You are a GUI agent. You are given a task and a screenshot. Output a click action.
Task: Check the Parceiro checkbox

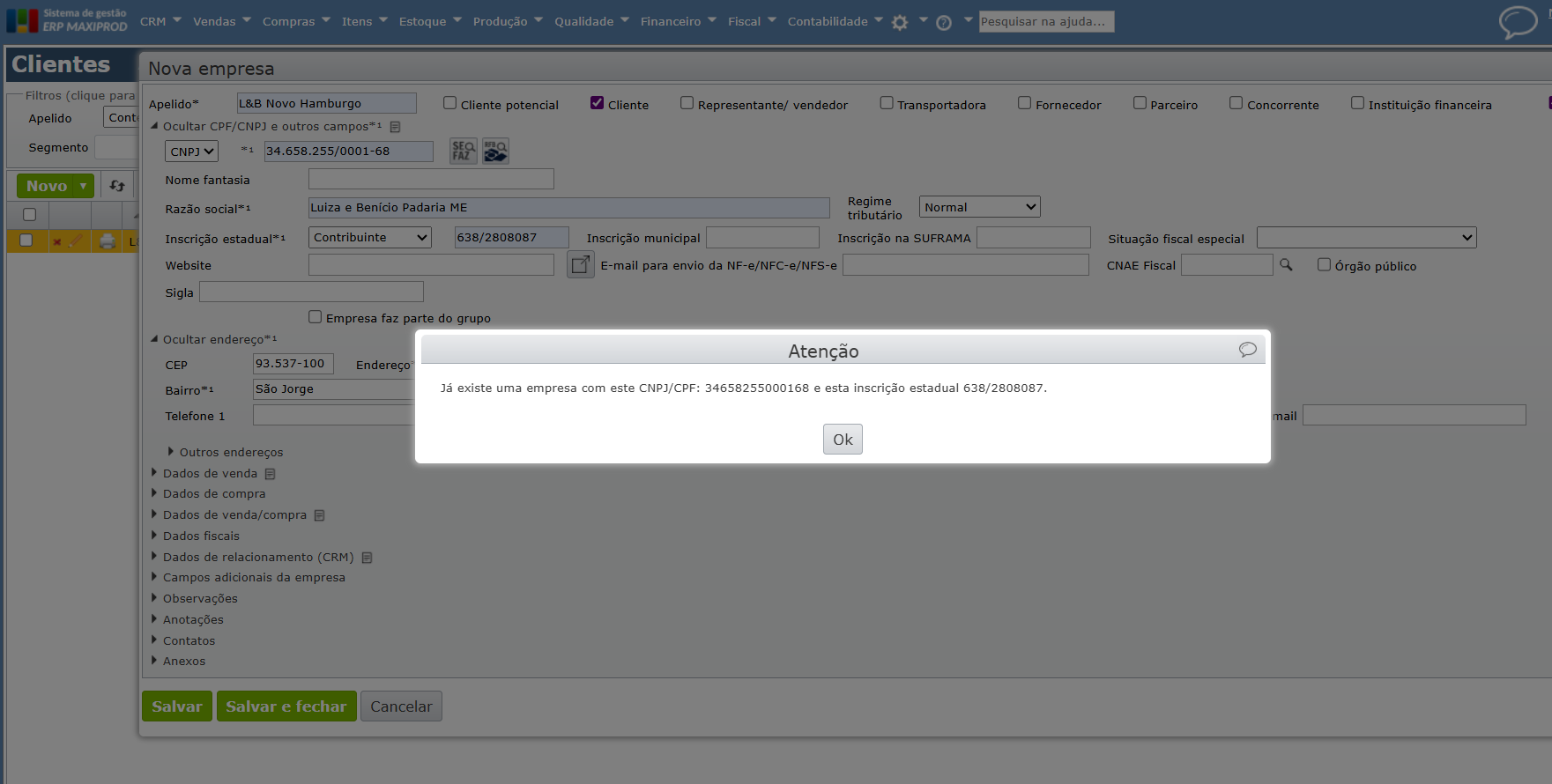click(1140, 103)
